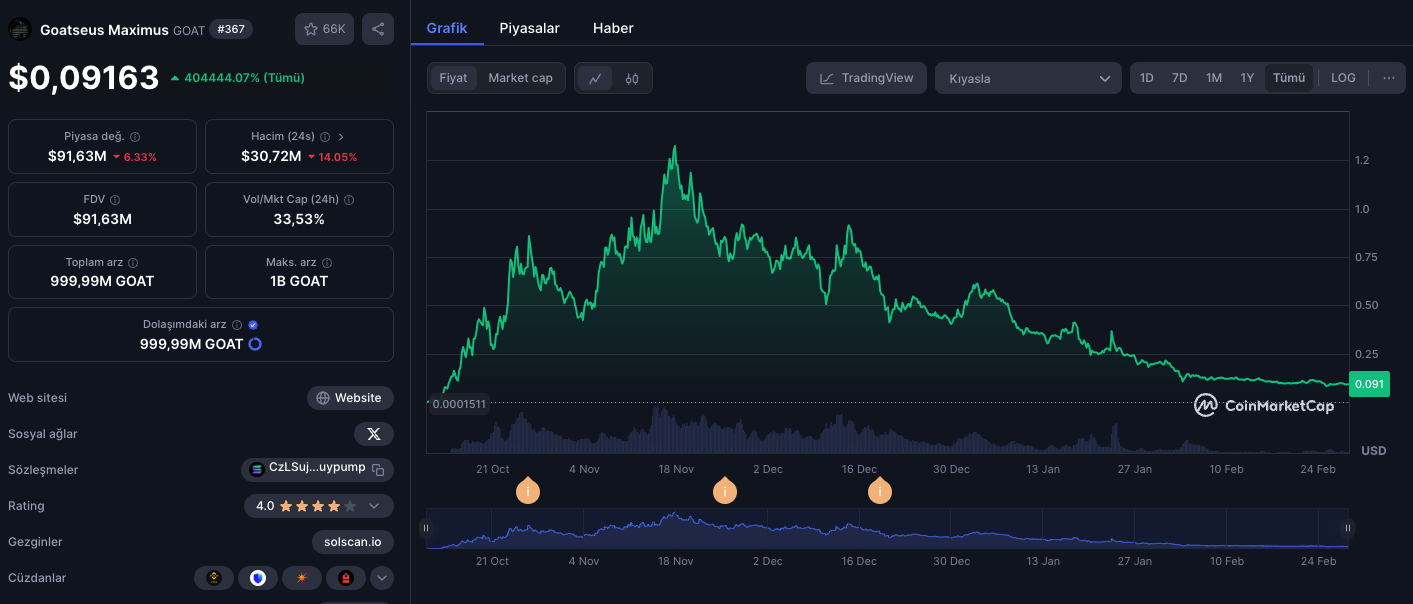Click the Binance wallet icon
The height and width of the screenshot is (604, 1413).
point(214,578)
